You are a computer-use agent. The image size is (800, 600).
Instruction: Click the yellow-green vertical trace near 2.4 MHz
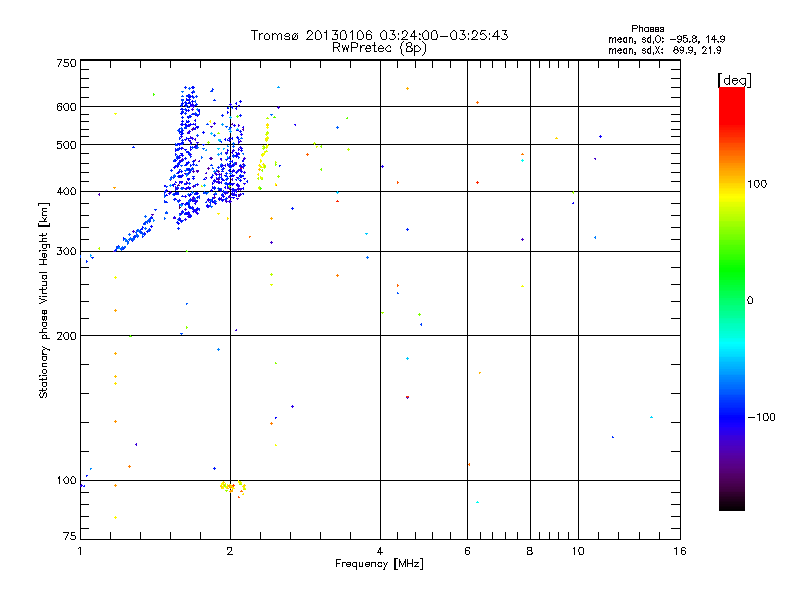click(x=264, y=153)
